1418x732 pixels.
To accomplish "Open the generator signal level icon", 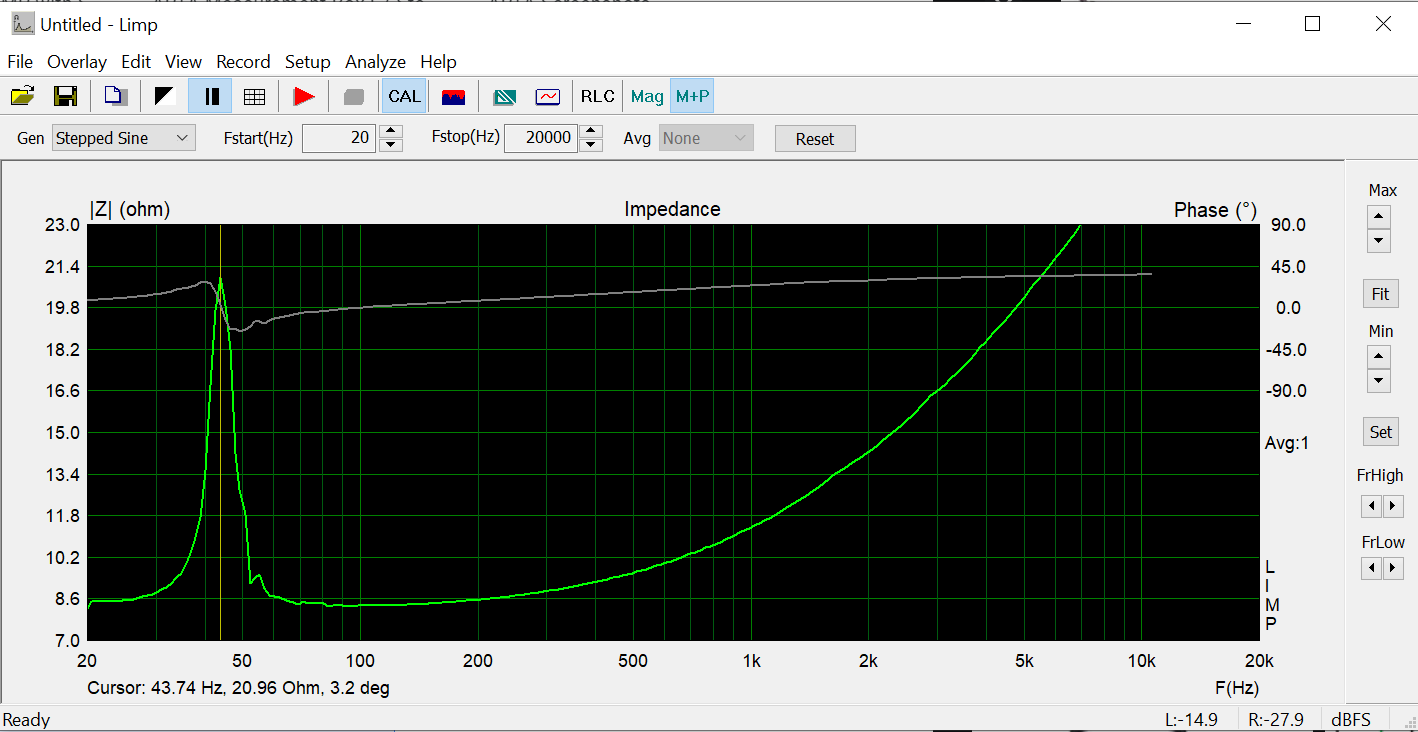I will 454,96.
